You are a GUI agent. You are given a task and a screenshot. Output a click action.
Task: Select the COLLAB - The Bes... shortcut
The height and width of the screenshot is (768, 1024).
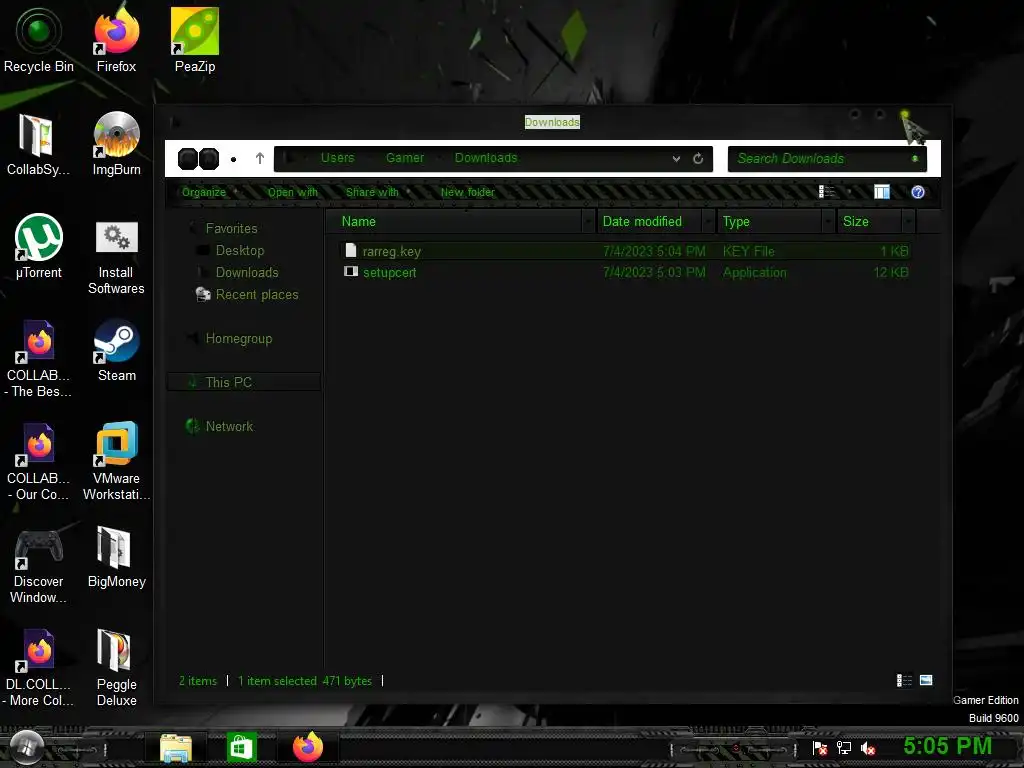tap(38, 359)
